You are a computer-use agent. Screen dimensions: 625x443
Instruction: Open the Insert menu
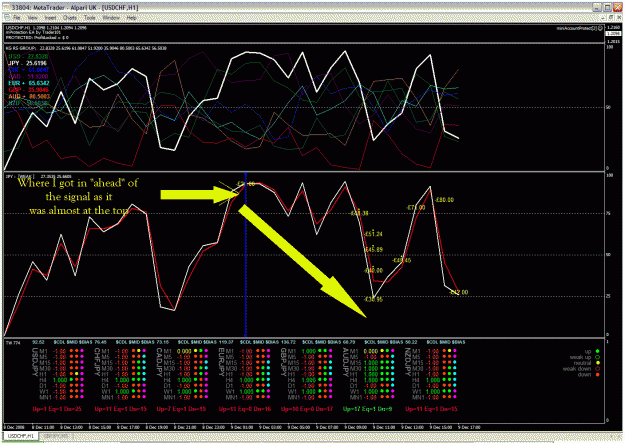(x=51, y=18)
